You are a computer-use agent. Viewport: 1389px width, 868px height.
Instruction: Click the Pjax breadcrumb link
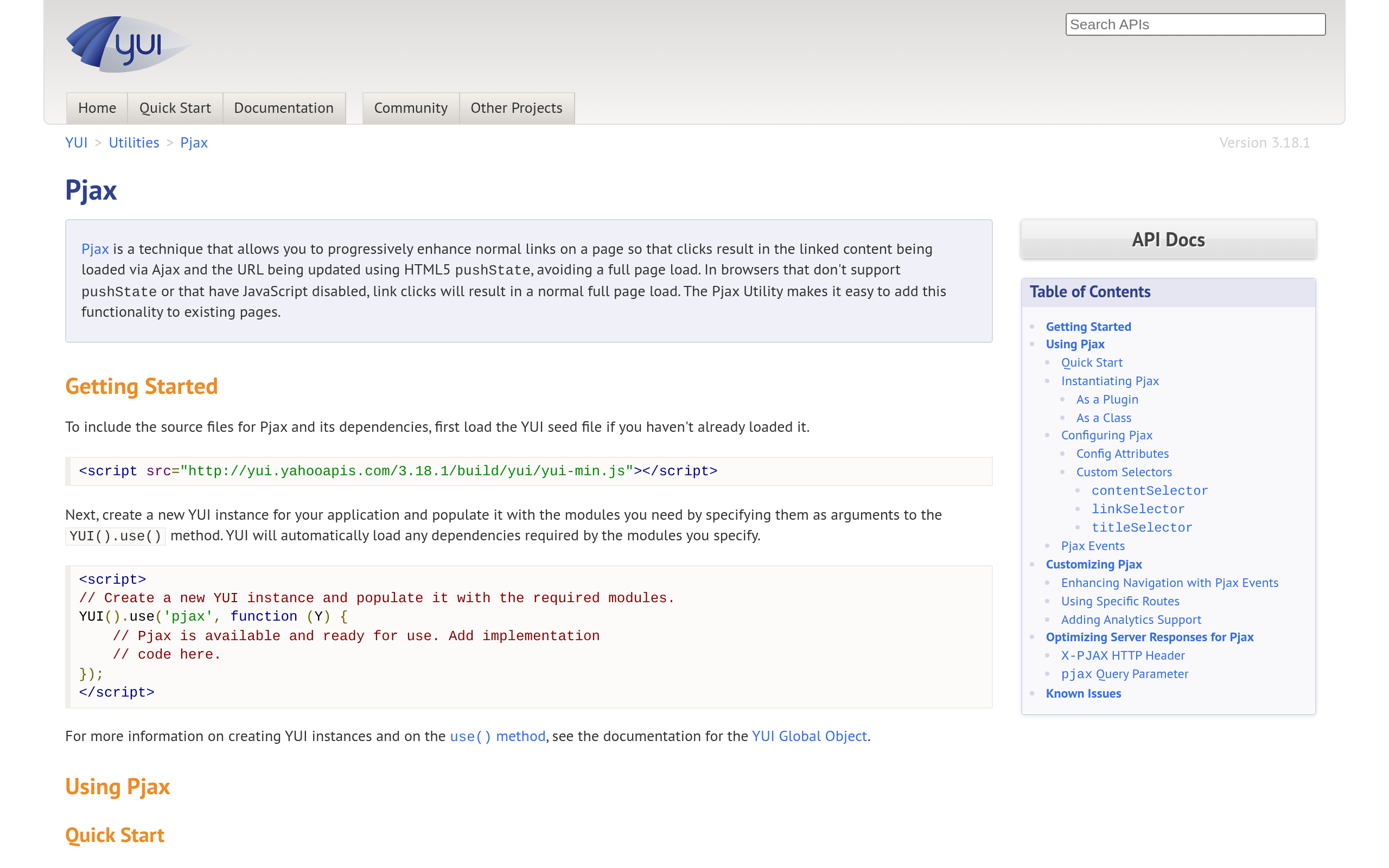[194, 142]
